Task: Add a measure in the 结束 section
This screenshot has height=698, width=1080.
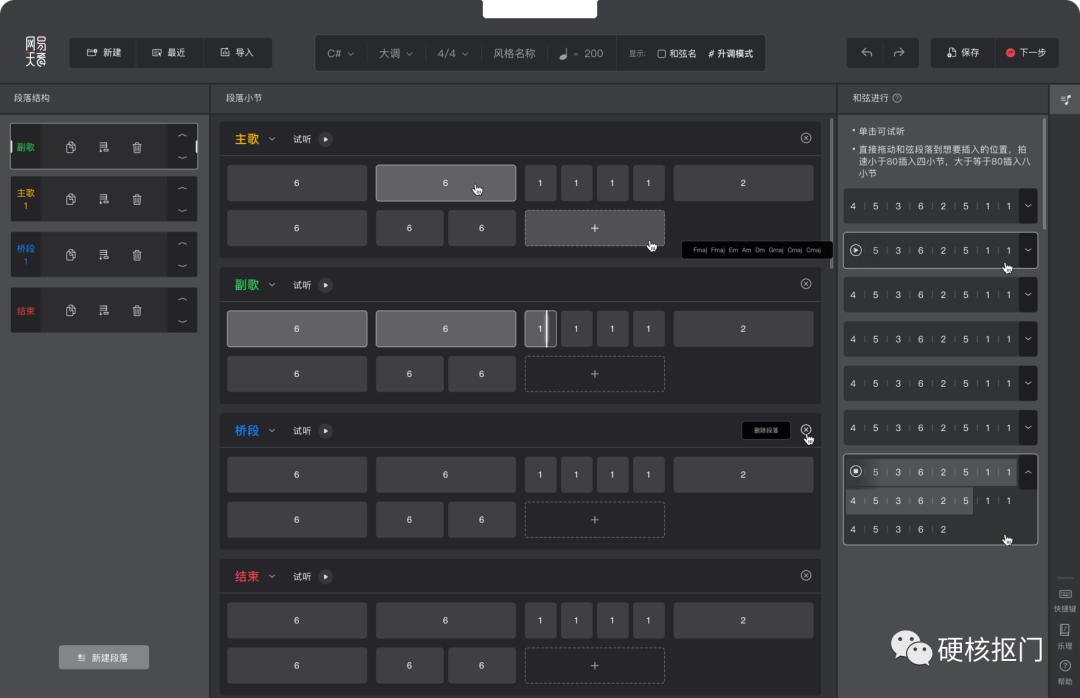Action: click(594, 666)
